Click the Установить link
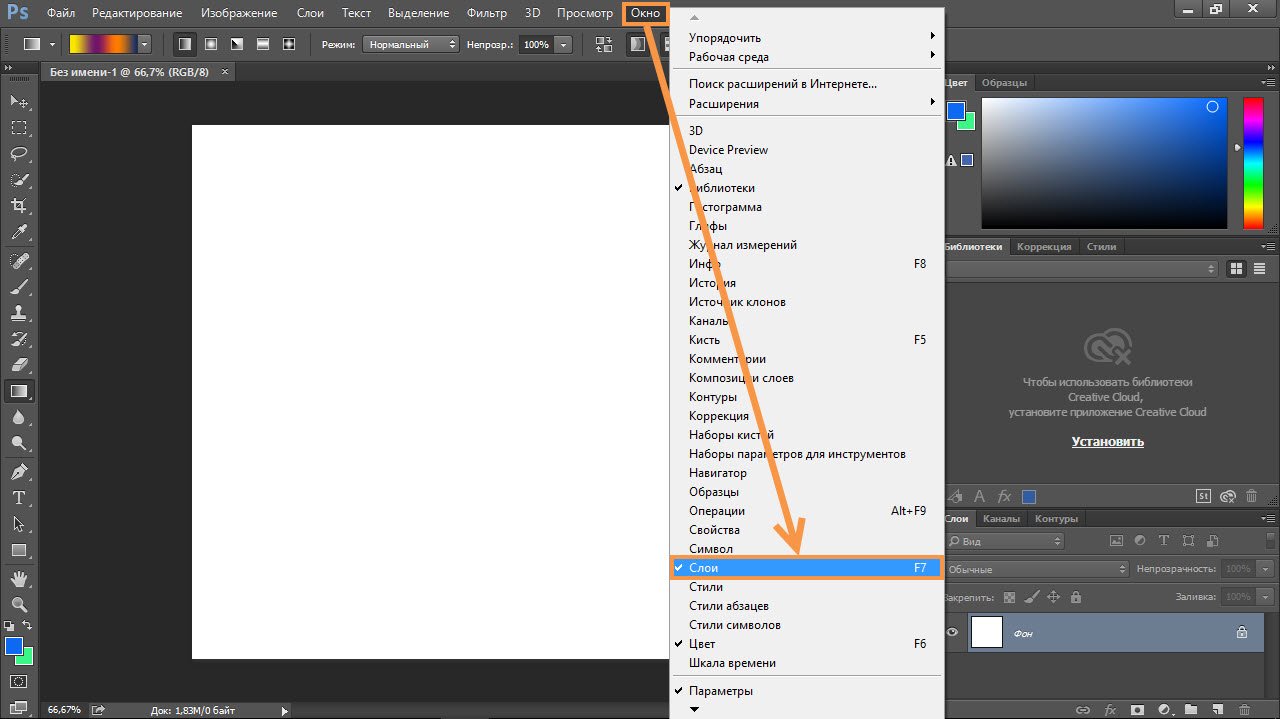Viewport: 1280px width, 719px height. [1107, 442]
